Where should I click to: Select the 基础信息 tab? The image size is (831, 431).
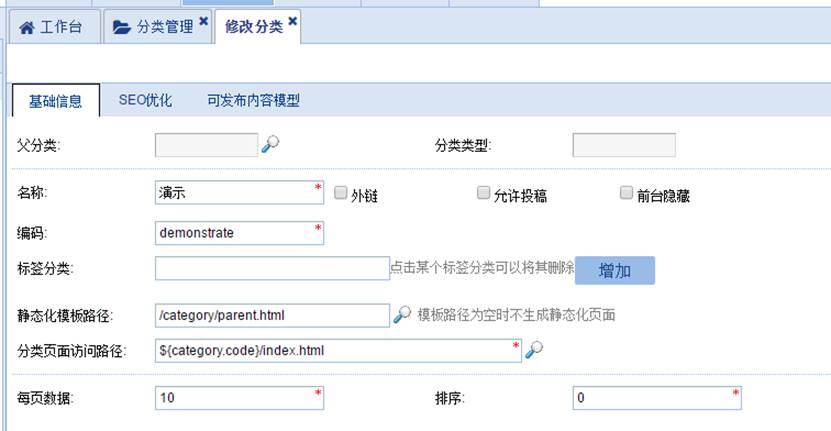pos(56,100)
